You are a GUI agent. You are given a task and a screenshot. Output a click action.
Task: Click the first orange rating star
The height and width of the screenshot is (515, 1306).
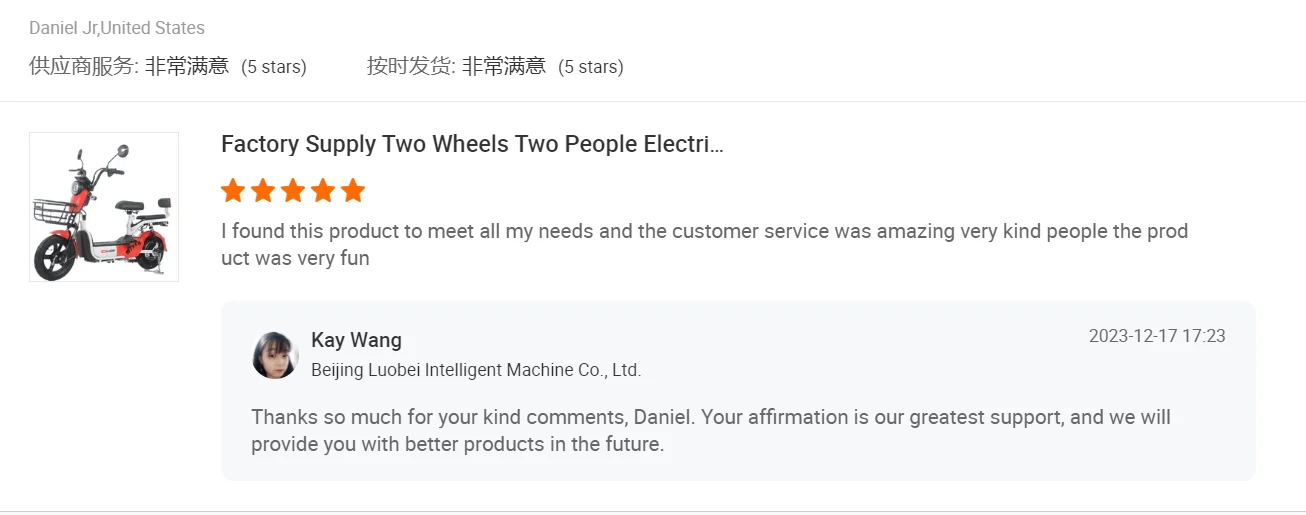coord(233,190)
